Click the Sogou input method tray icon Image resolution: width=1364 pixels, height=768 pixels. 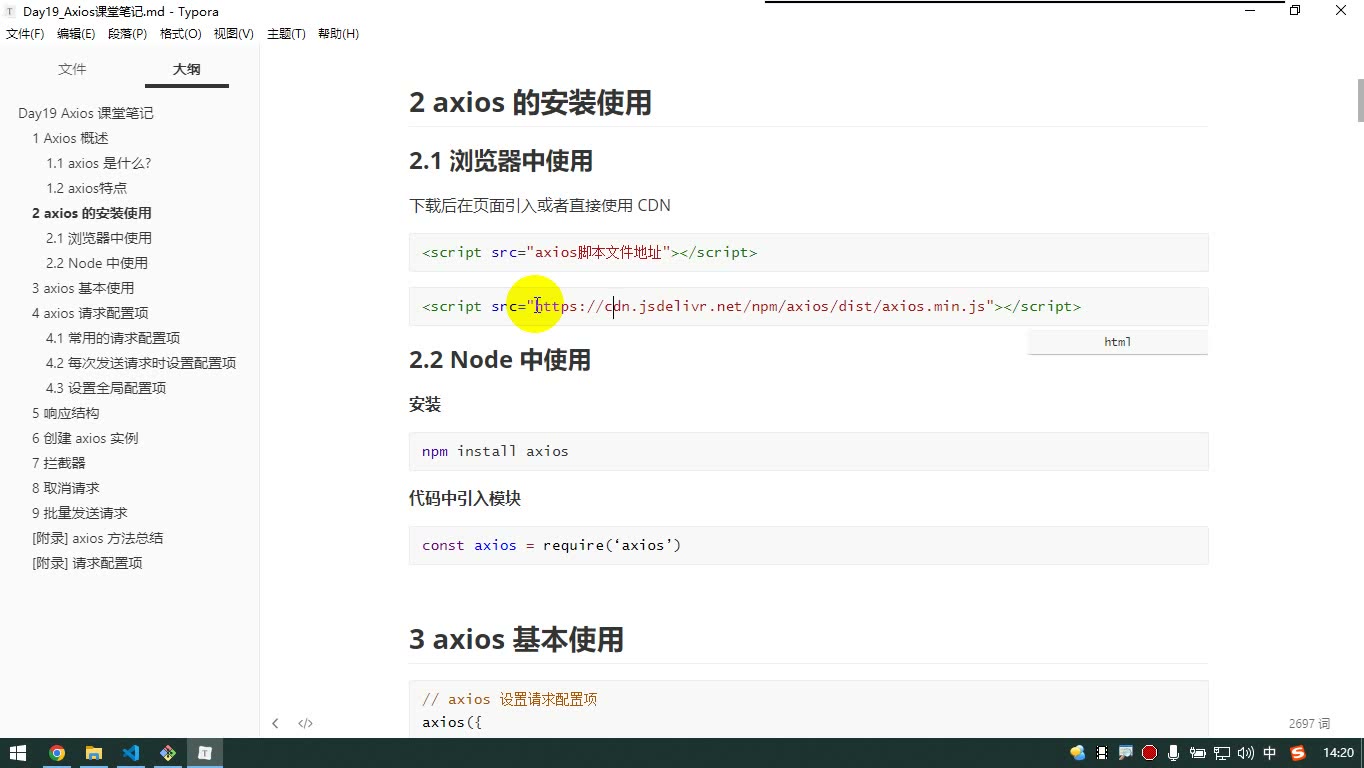(x=1298, y=753)
